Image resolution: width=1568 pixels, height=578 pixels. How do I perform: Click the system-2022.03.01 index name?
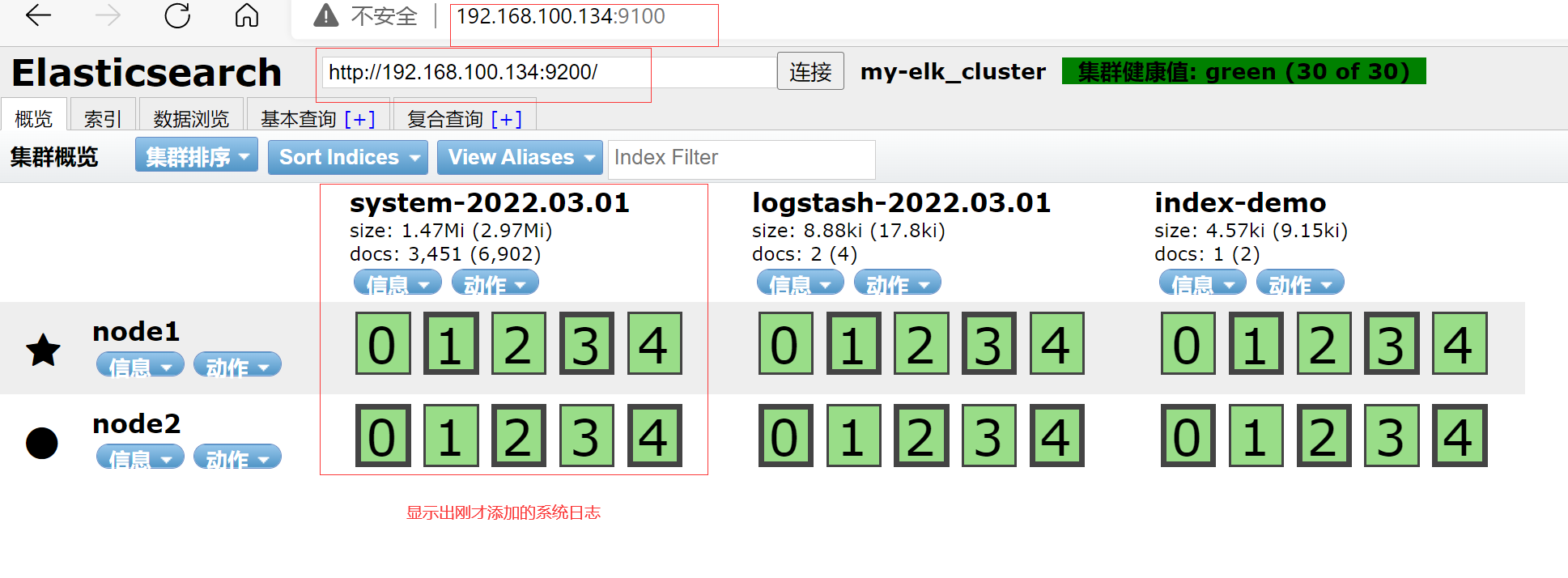[490, 202]
